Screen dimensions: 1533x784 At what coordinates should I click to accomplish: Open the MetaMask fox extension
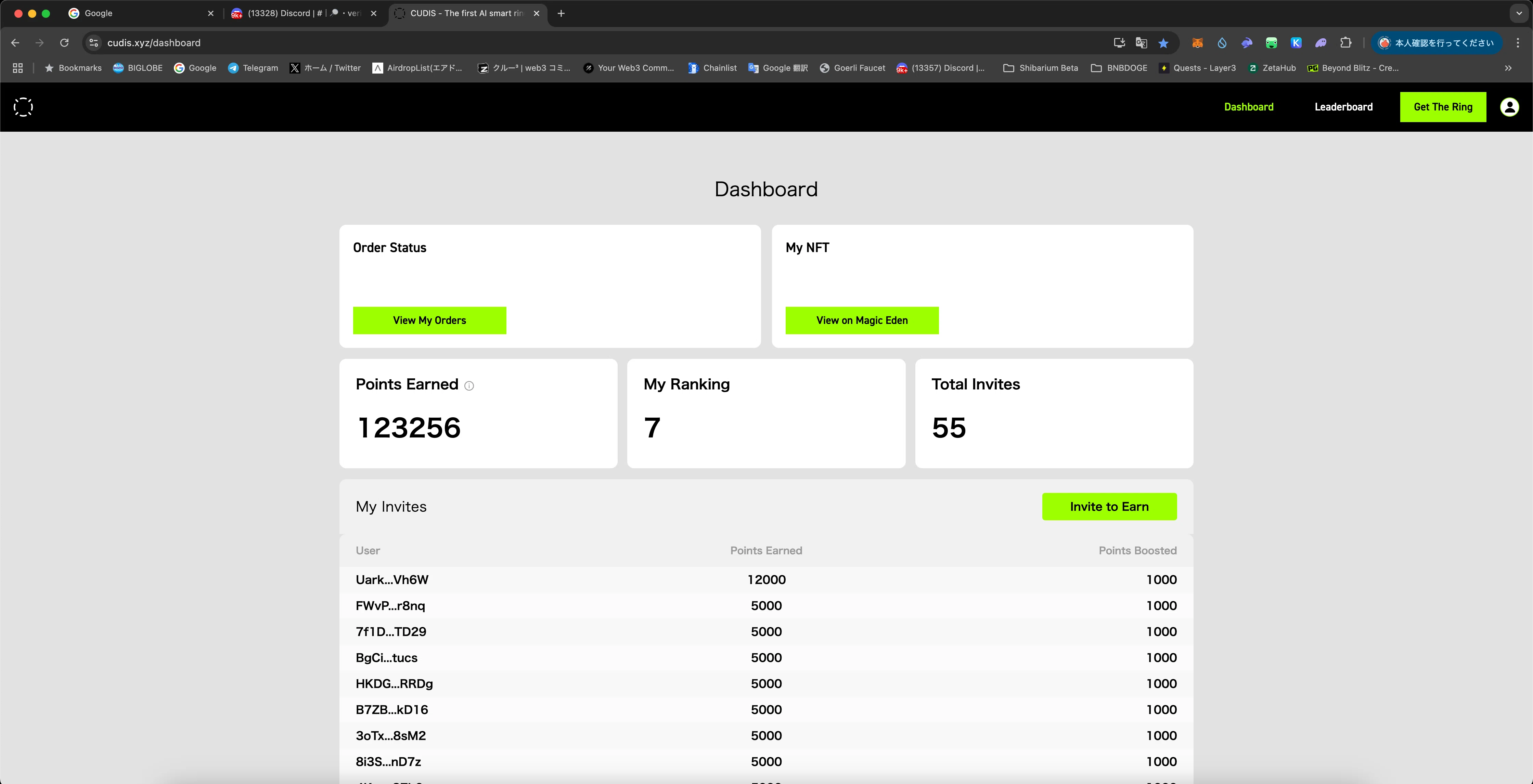1197,43
